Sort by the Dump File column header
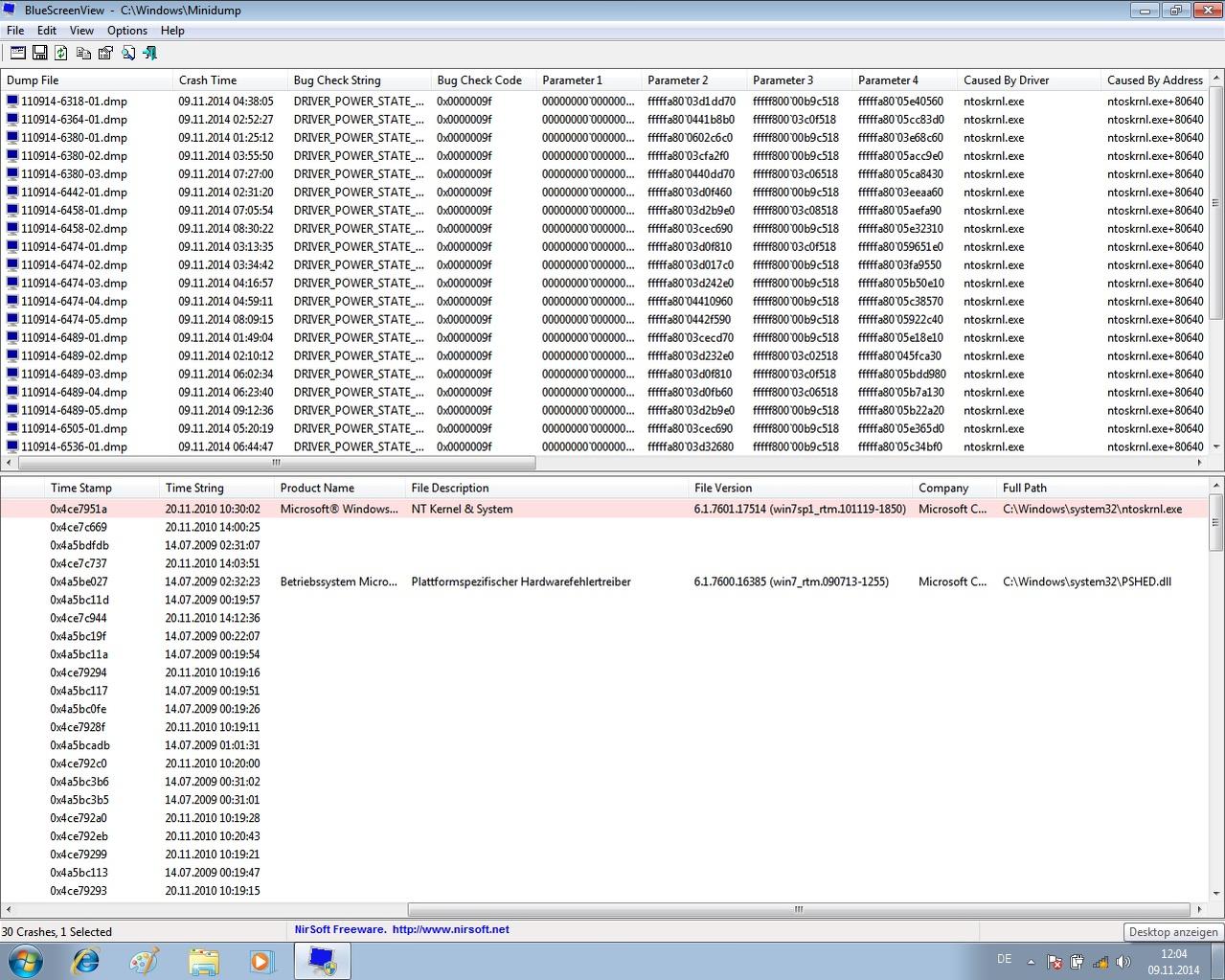The width and height of the screenshot is (1225, 980). point(87,80)
